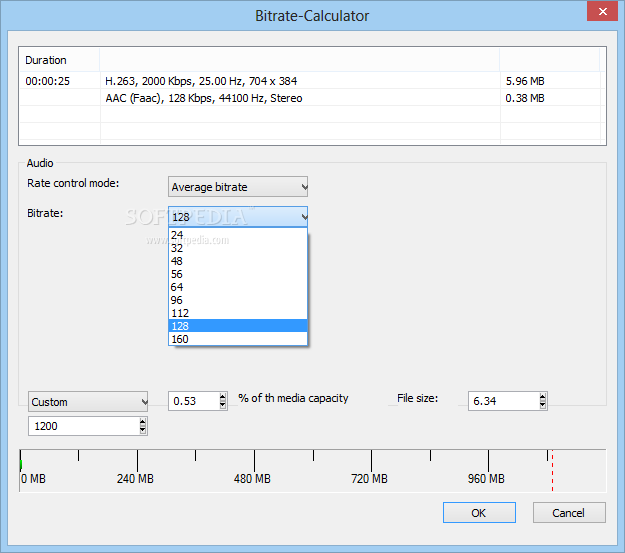Click the Cancel button
625x553 pixels.
[x=569, y=512]
